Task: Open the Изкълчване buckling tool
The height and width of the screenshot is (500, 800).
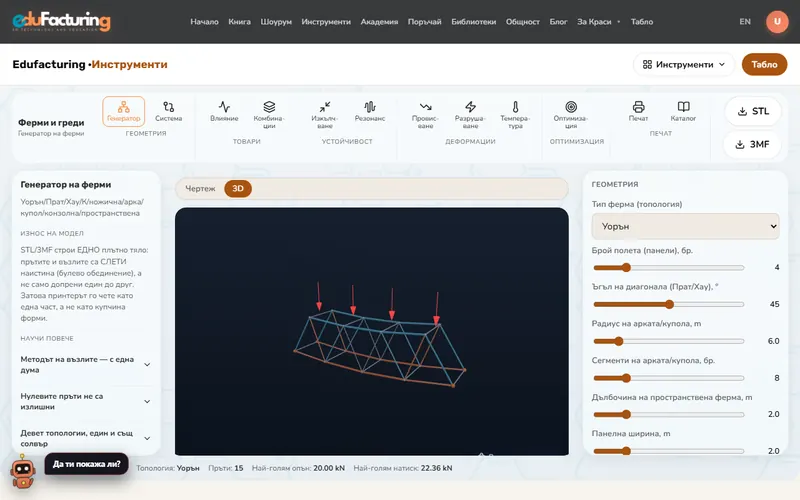Action: click(324, 115)
